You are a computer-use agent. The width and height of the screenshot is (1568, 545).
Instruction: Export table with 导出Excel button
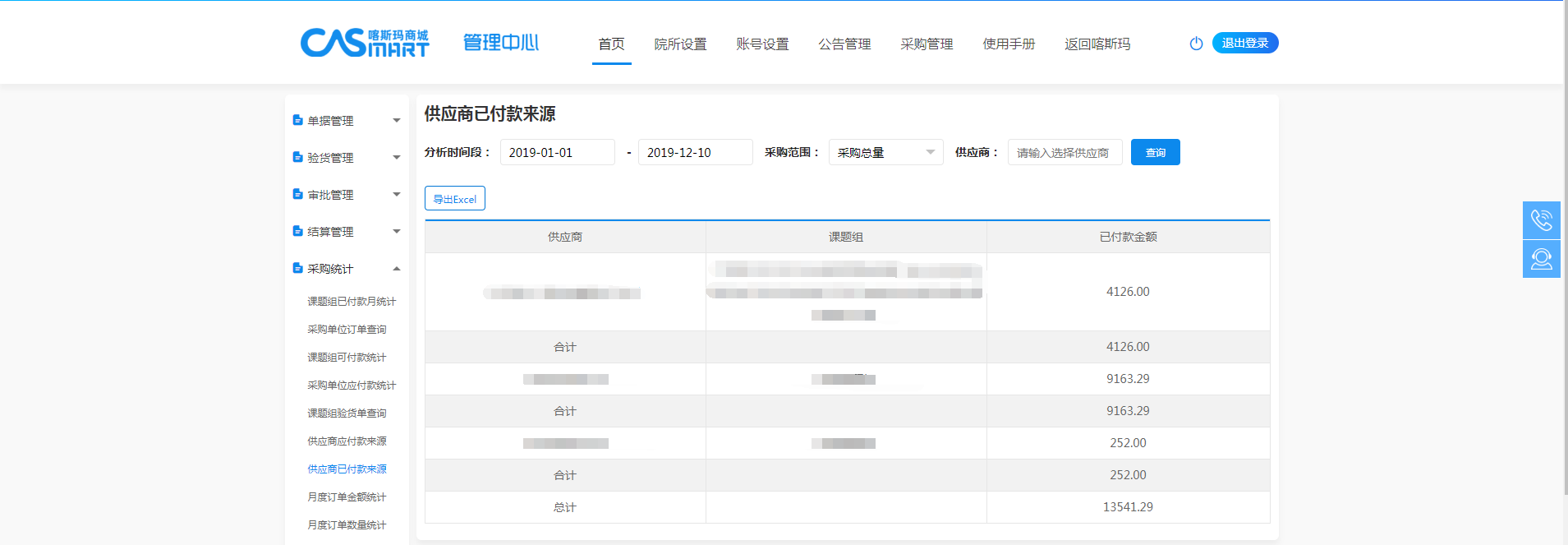tap(454, 199)
